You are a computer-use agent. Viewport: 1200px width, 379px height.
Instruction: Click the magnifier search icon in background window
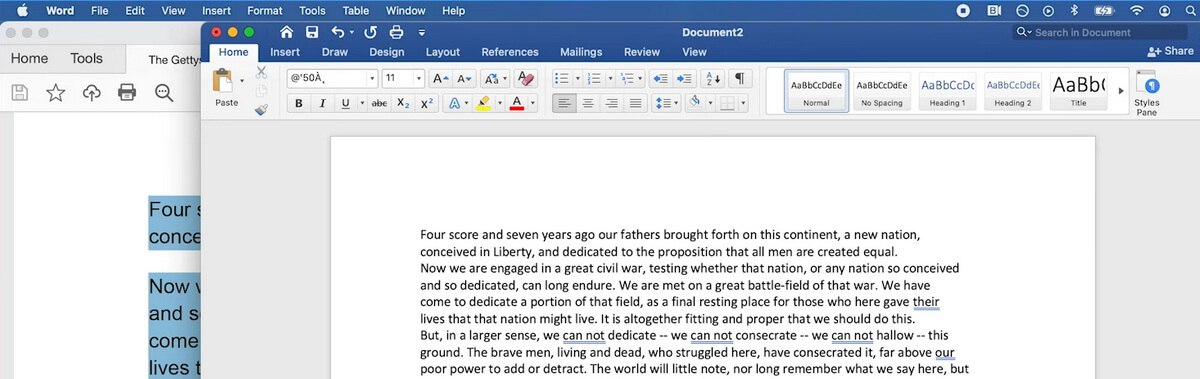164,93
